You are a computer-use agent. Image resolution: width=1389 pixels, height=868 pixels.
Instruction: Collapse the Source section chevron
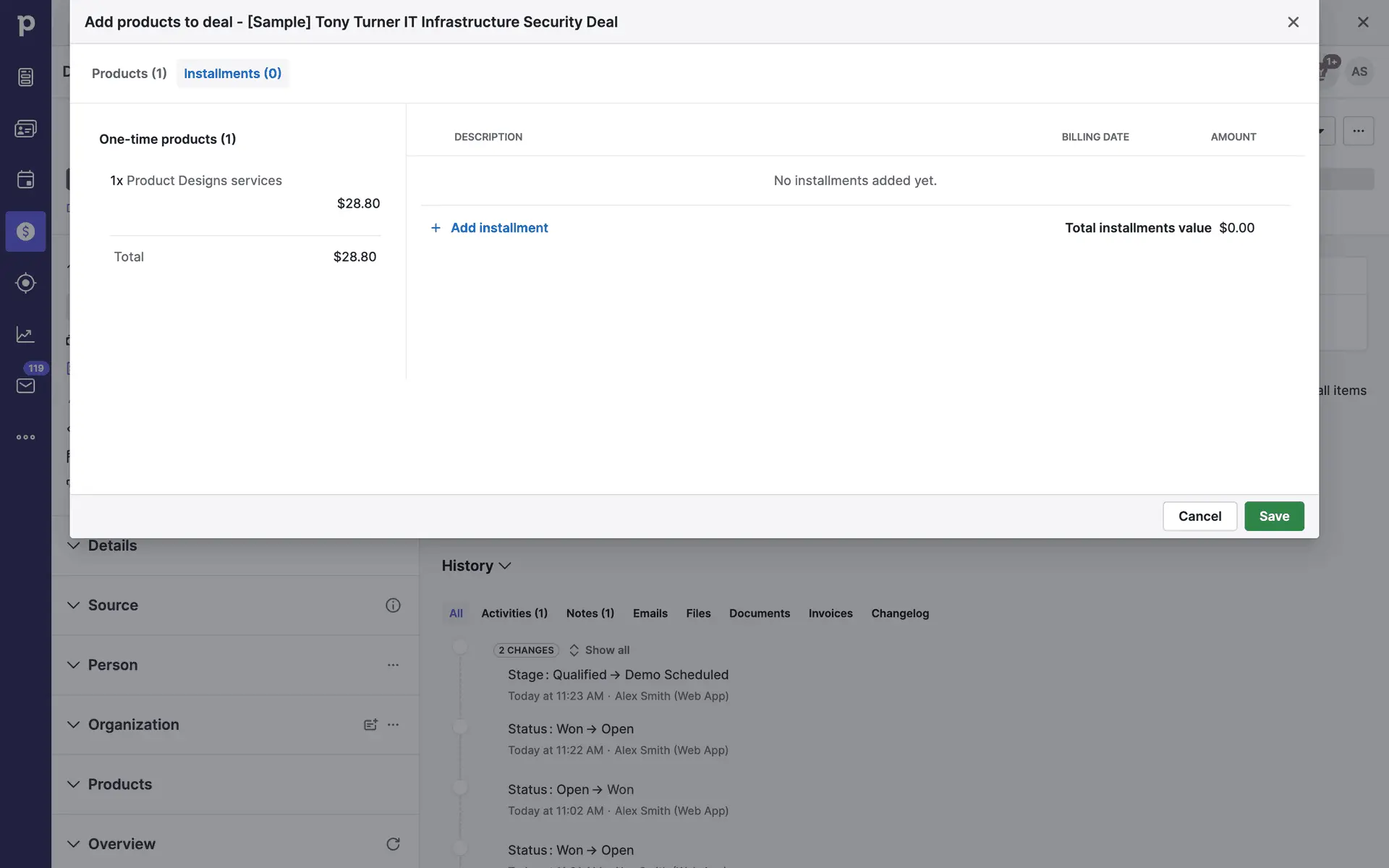pos(73,605)
